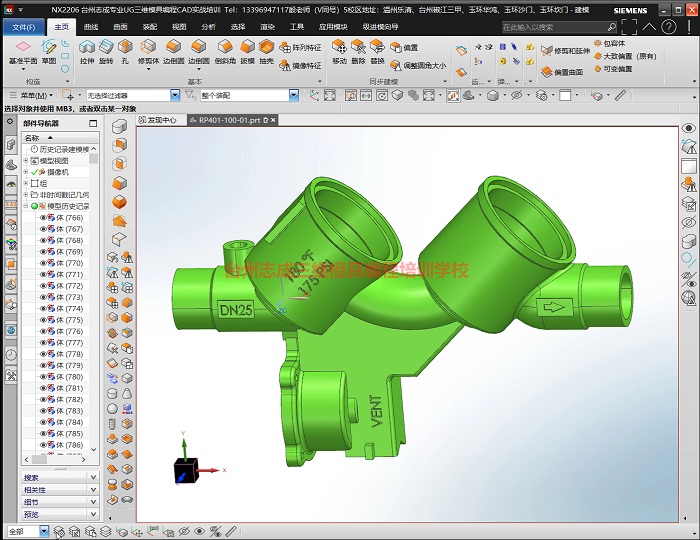Click the 包容体 button

(x=609, y=43)
